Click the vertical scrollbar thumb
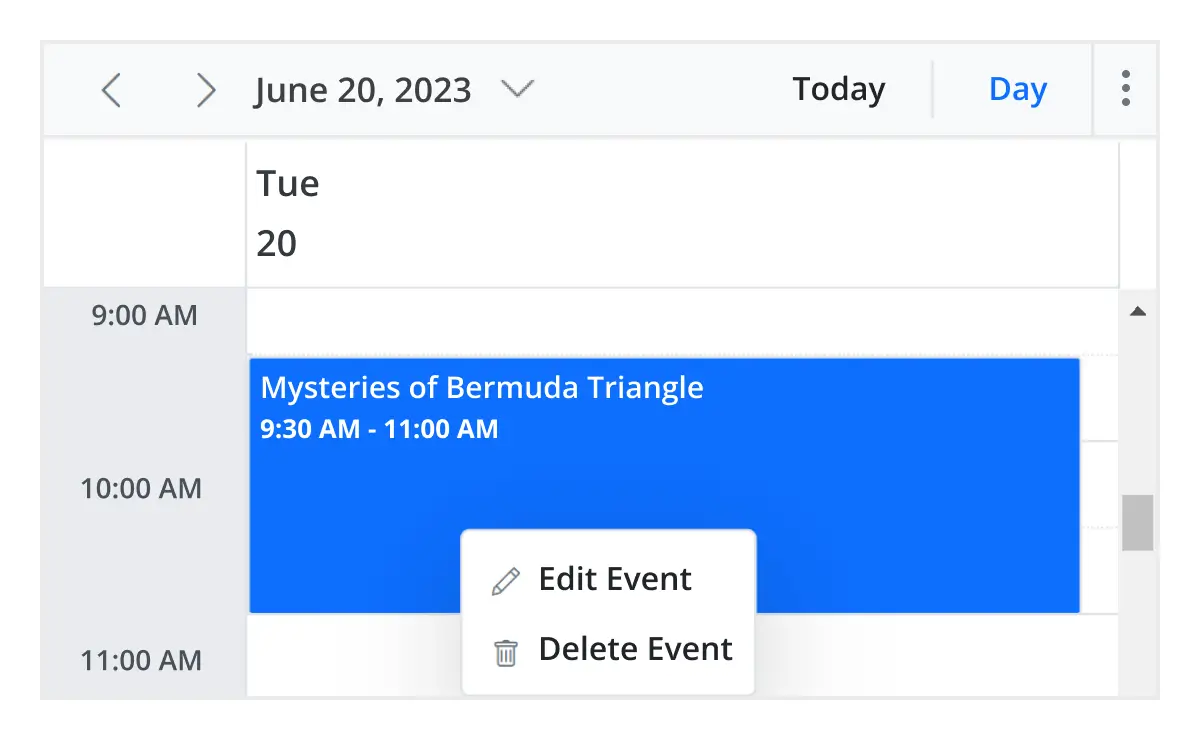The width and height of the screenshot is (1200, 740). coord(1139,520)
